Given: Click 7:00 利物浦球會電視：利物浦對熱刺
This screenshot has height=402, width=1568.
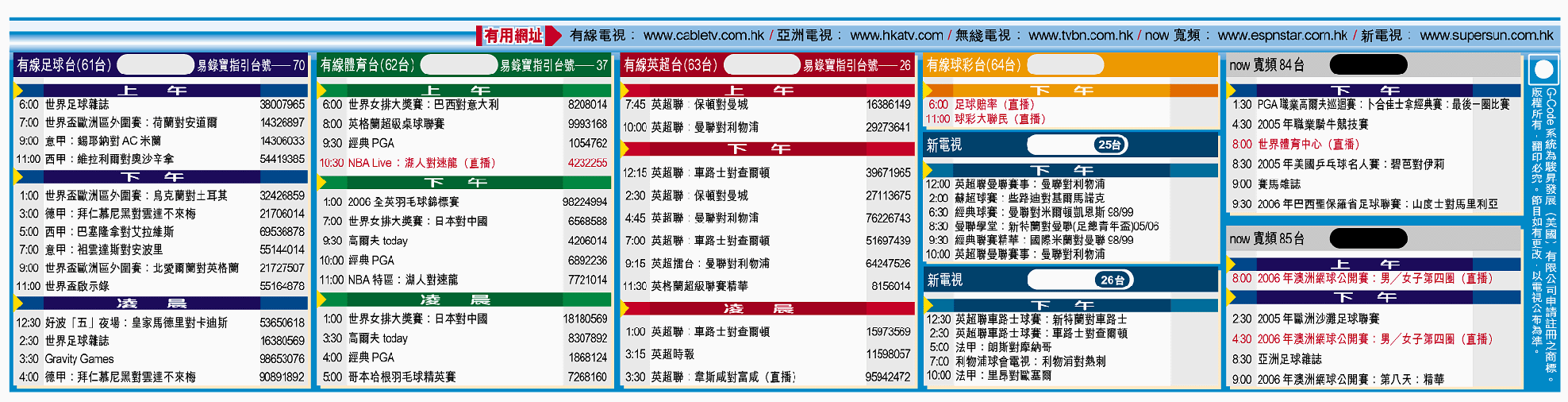Looking at the screenshot, I should [x=1017, y=361].
